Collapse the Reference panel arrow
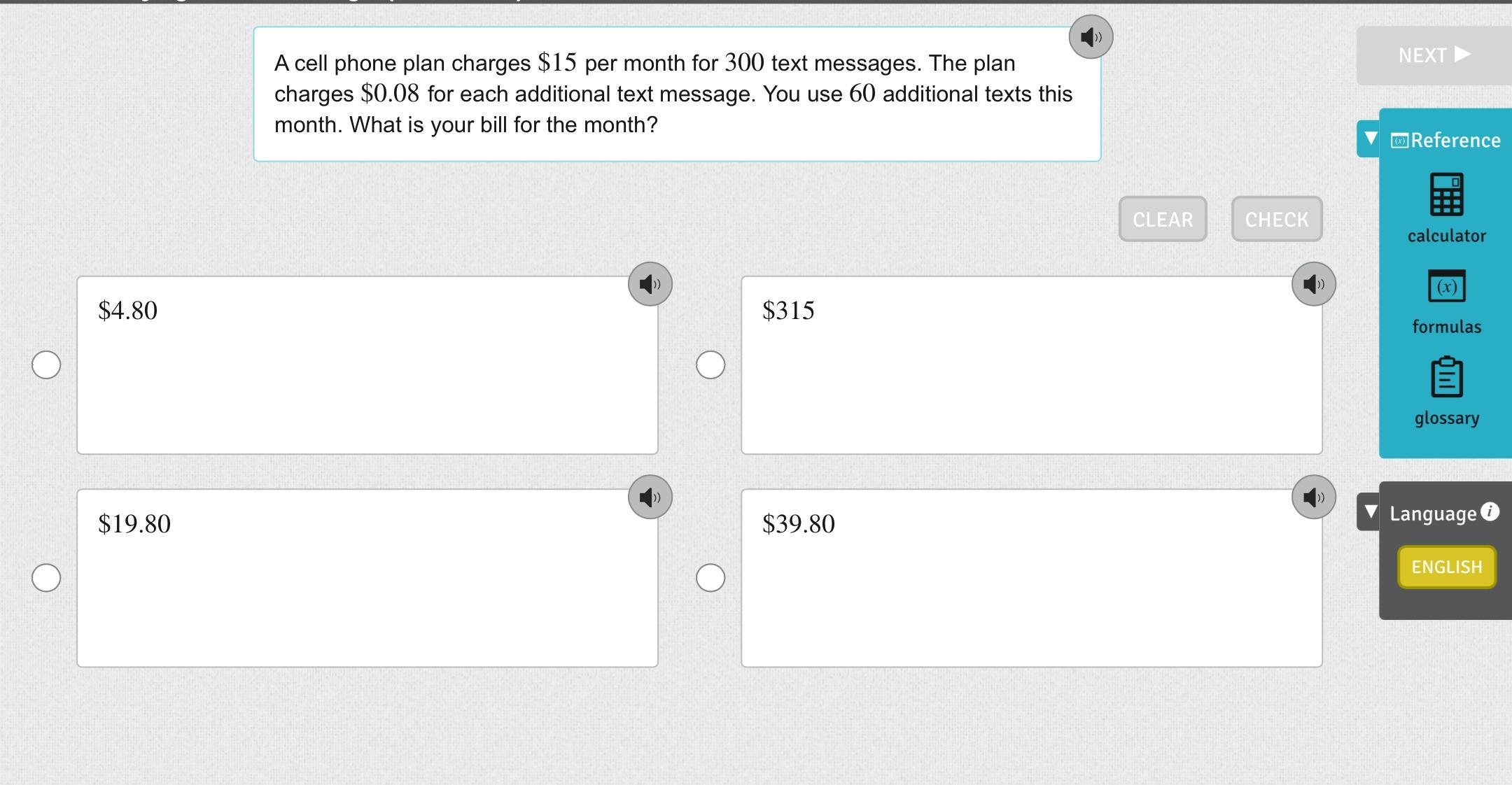This screenshot has width=1512, height=785. pyautogui.click(x=1370, y=139)
